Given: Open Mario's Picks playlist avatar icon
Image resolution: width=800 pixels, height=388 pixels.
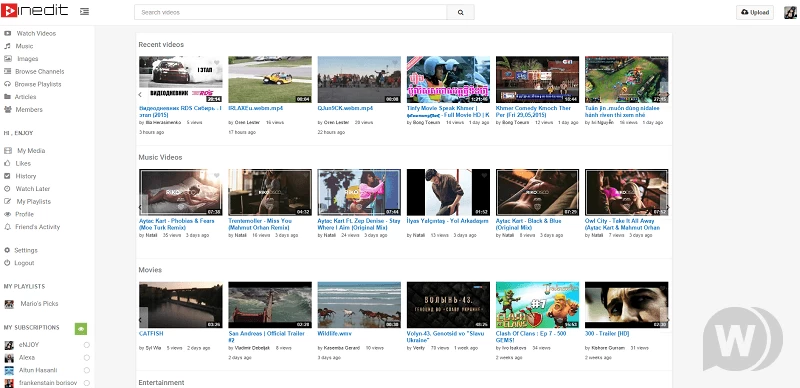Looking at the screenshot, I should [9, 304].
